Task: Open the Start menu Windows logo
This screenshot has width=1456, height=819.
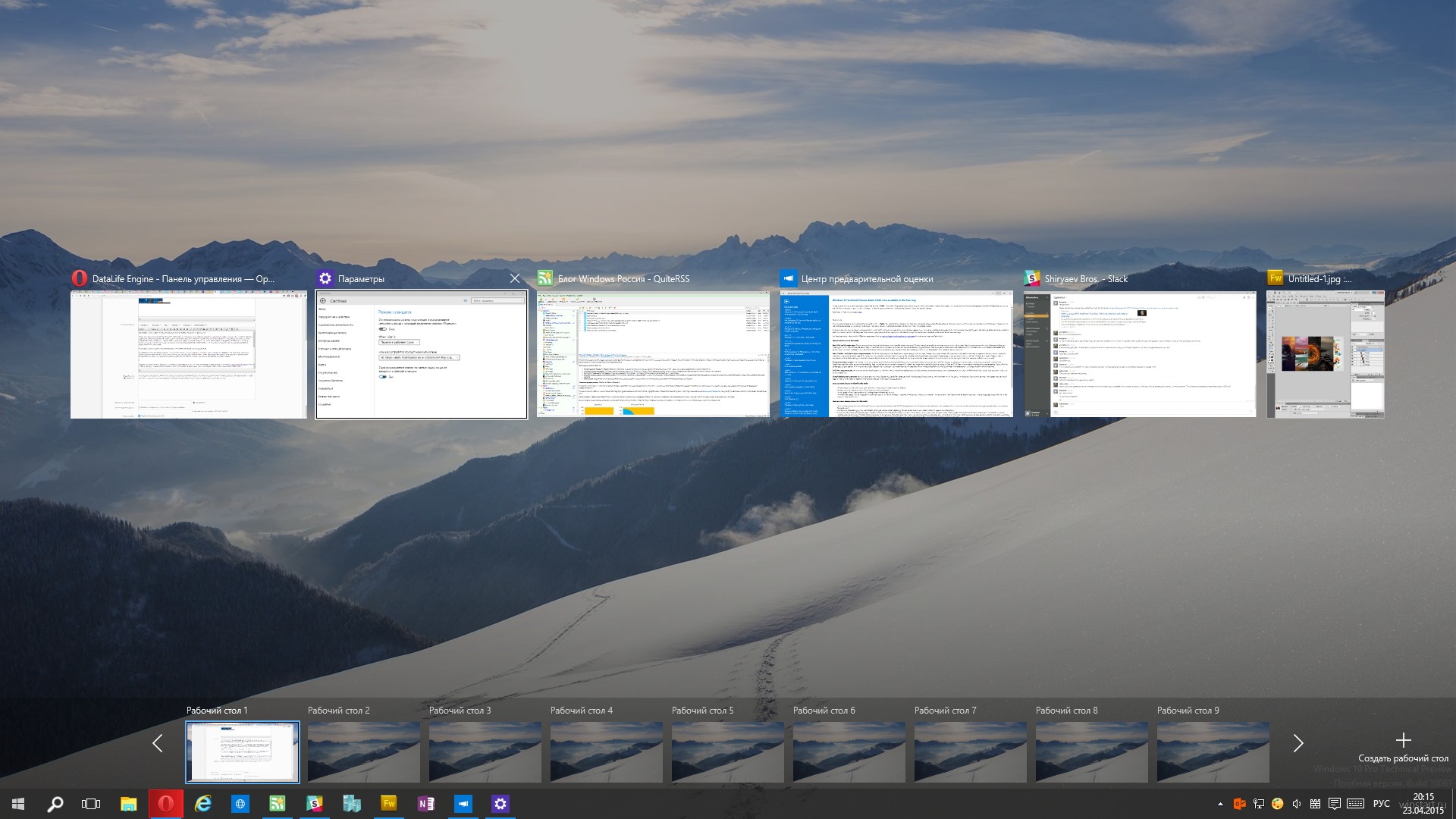Action: click(x=18, y=804)
